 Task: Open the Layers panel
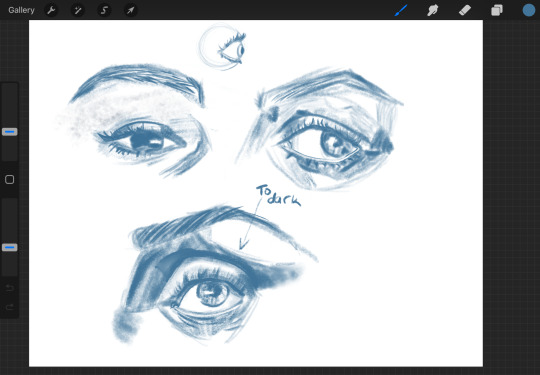click(x=497, y=10)
